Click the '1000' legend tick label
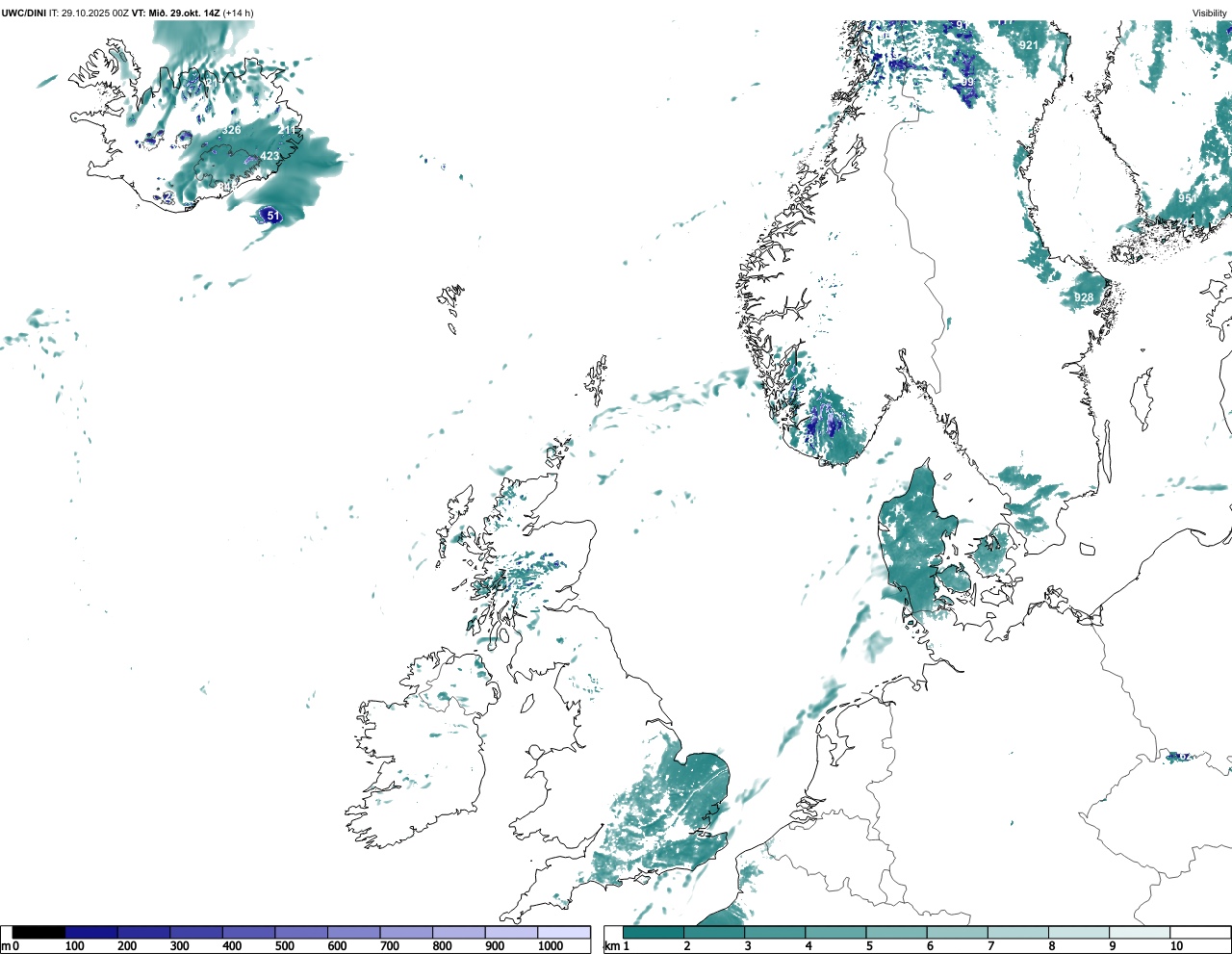The height and width of the screenshot is (954, 1232). tap(551, 946)
